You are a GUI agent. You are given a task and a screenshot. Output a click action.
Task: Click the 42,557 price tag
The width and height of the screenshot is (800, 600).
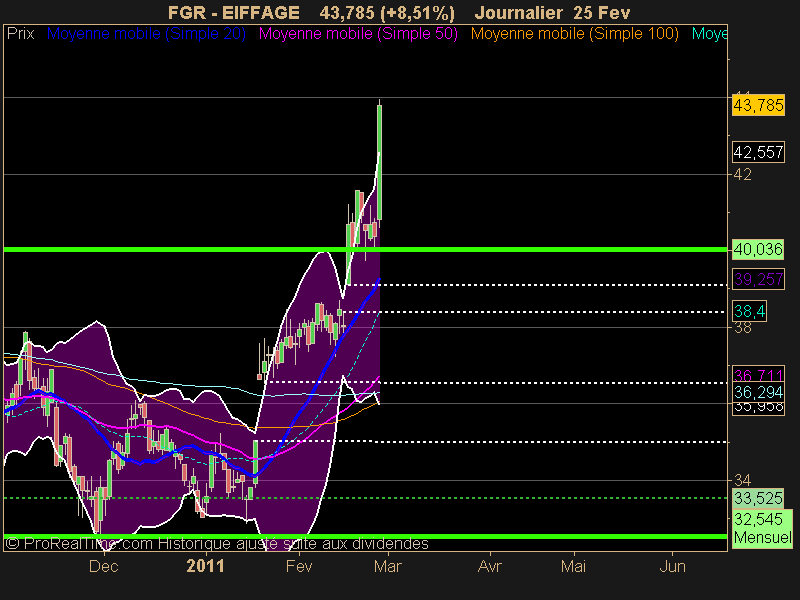click(x=758, y=152)
